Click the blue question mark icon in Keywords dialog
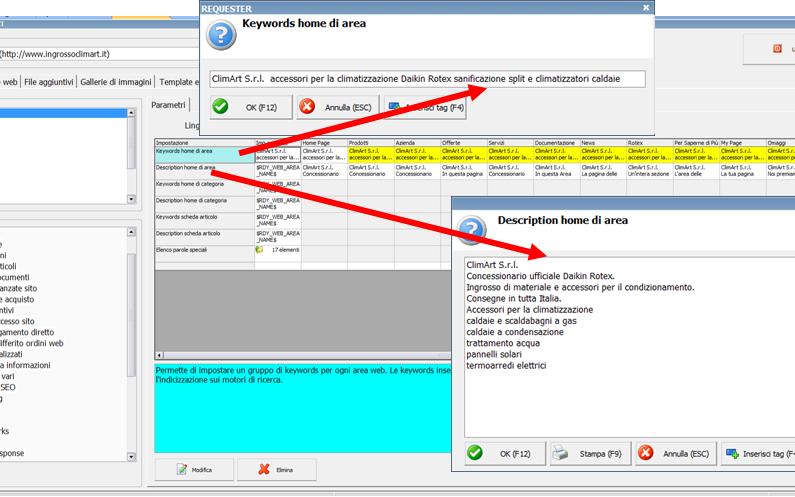Screen dimensions: 795x497 (221, 35)
